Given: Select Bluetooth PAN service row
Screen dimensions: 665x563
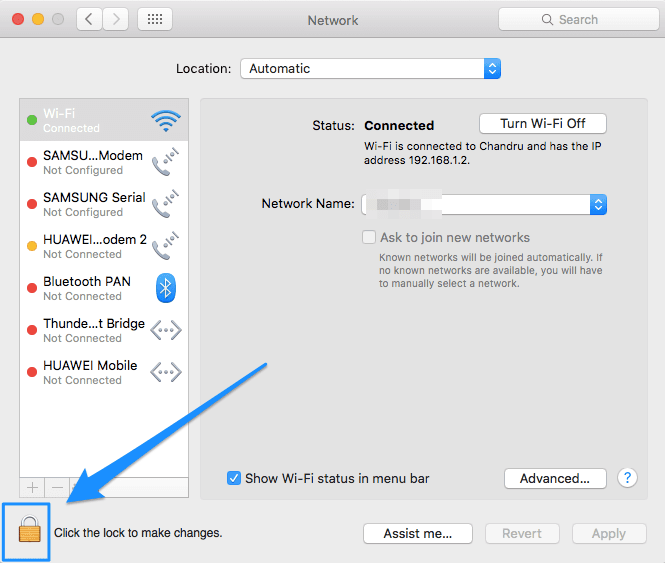Looking at the screenshot, I should tap(104, 288).
